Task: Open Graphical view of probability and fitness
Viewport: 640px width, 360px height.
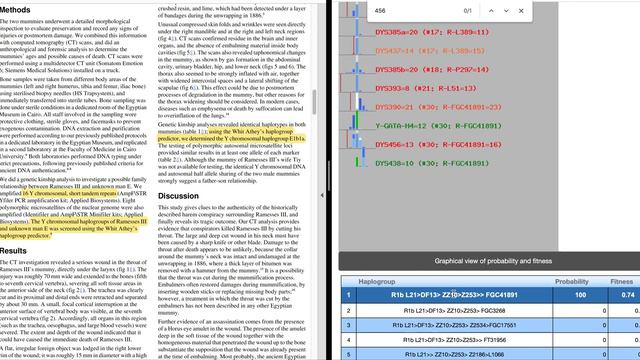Action: tap(493, 261)
